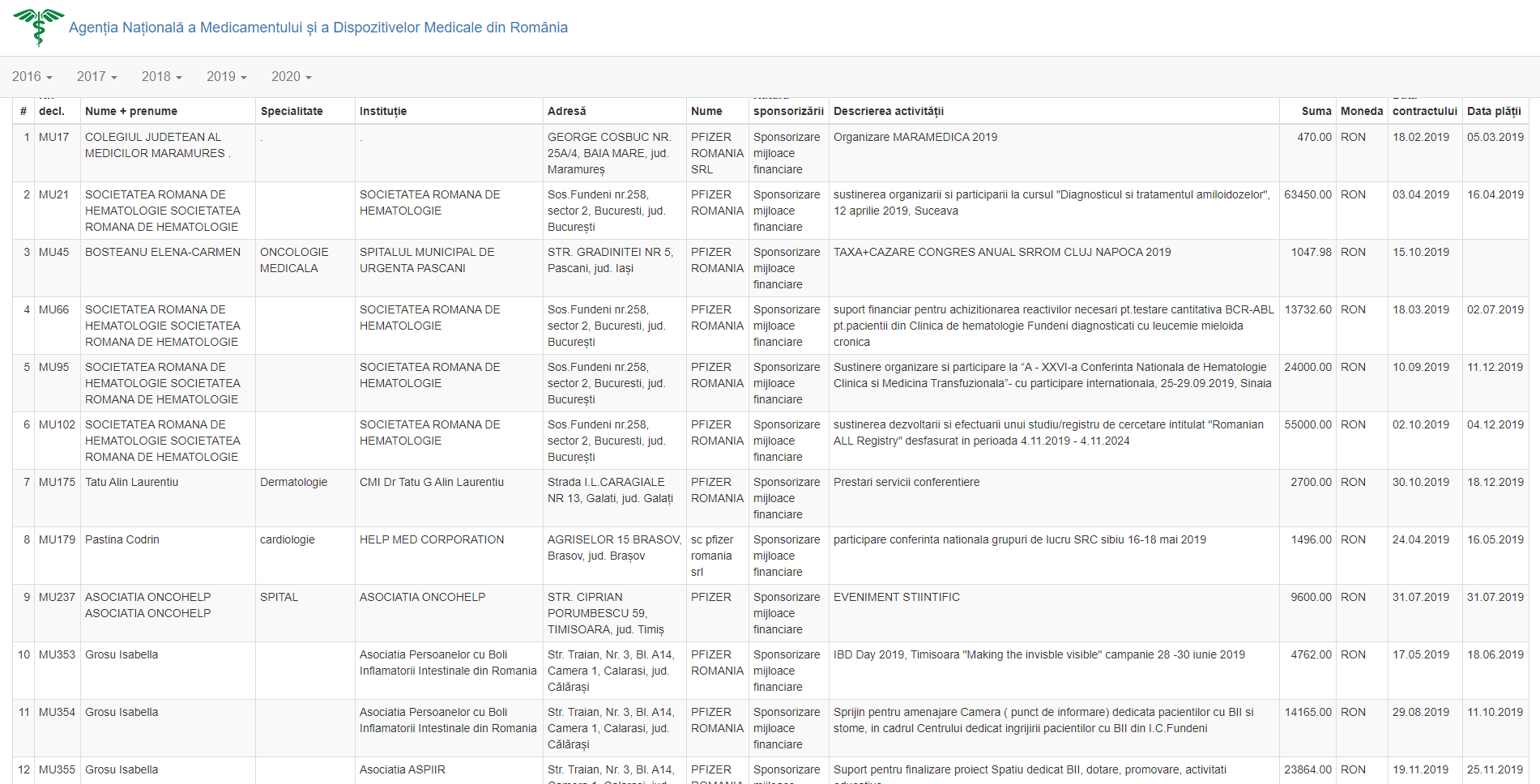Viewport: 1540px width, 784px height.
Task: Sort by Nume + prenume column header
Action: (131, 111)
